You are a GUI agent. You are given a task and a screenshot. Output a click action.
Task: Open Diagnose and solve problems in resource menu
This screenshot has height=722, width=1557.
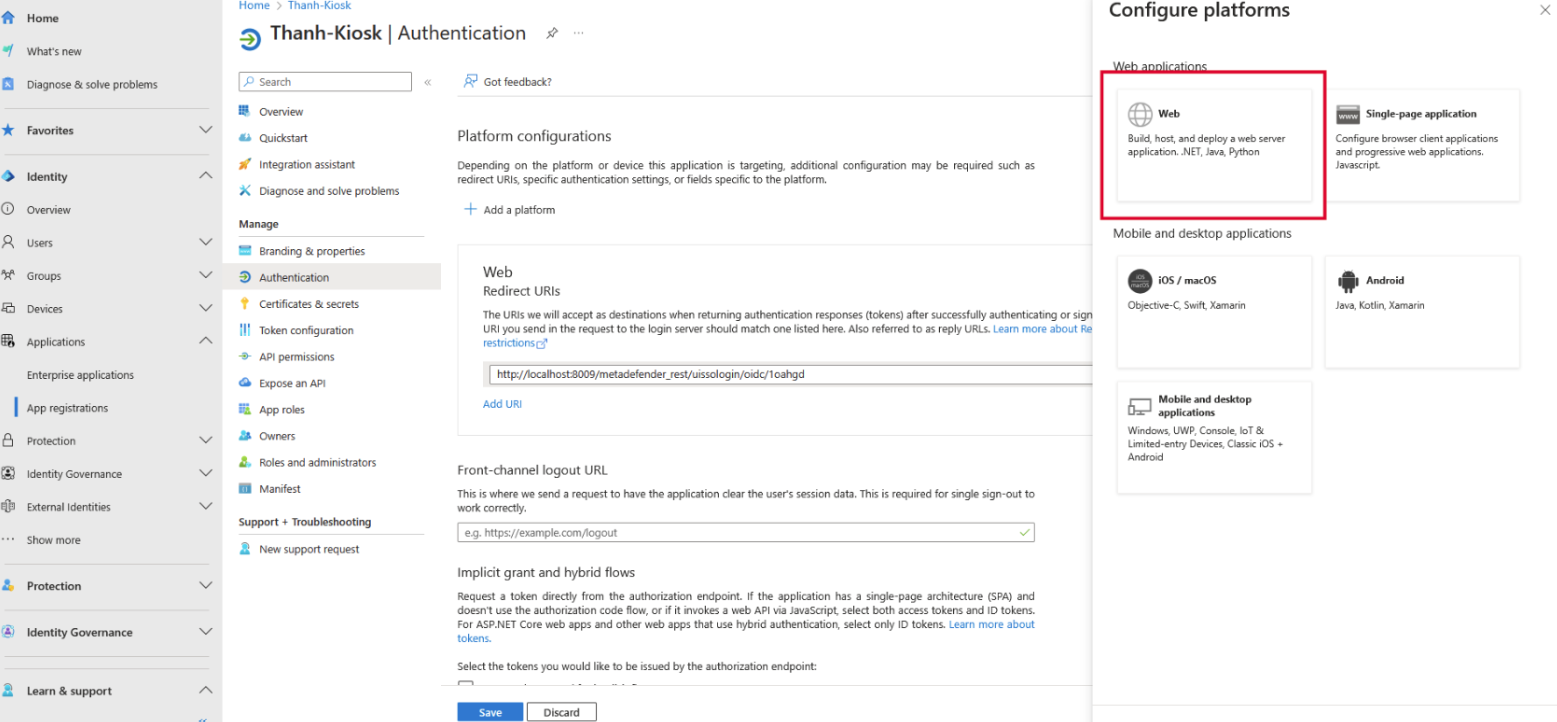331,191
